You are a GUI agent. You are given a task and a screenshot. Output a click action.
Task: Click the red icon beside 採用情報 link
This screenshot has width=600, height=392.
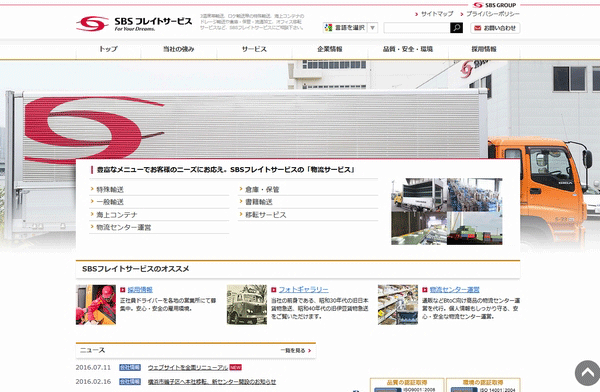123,290
